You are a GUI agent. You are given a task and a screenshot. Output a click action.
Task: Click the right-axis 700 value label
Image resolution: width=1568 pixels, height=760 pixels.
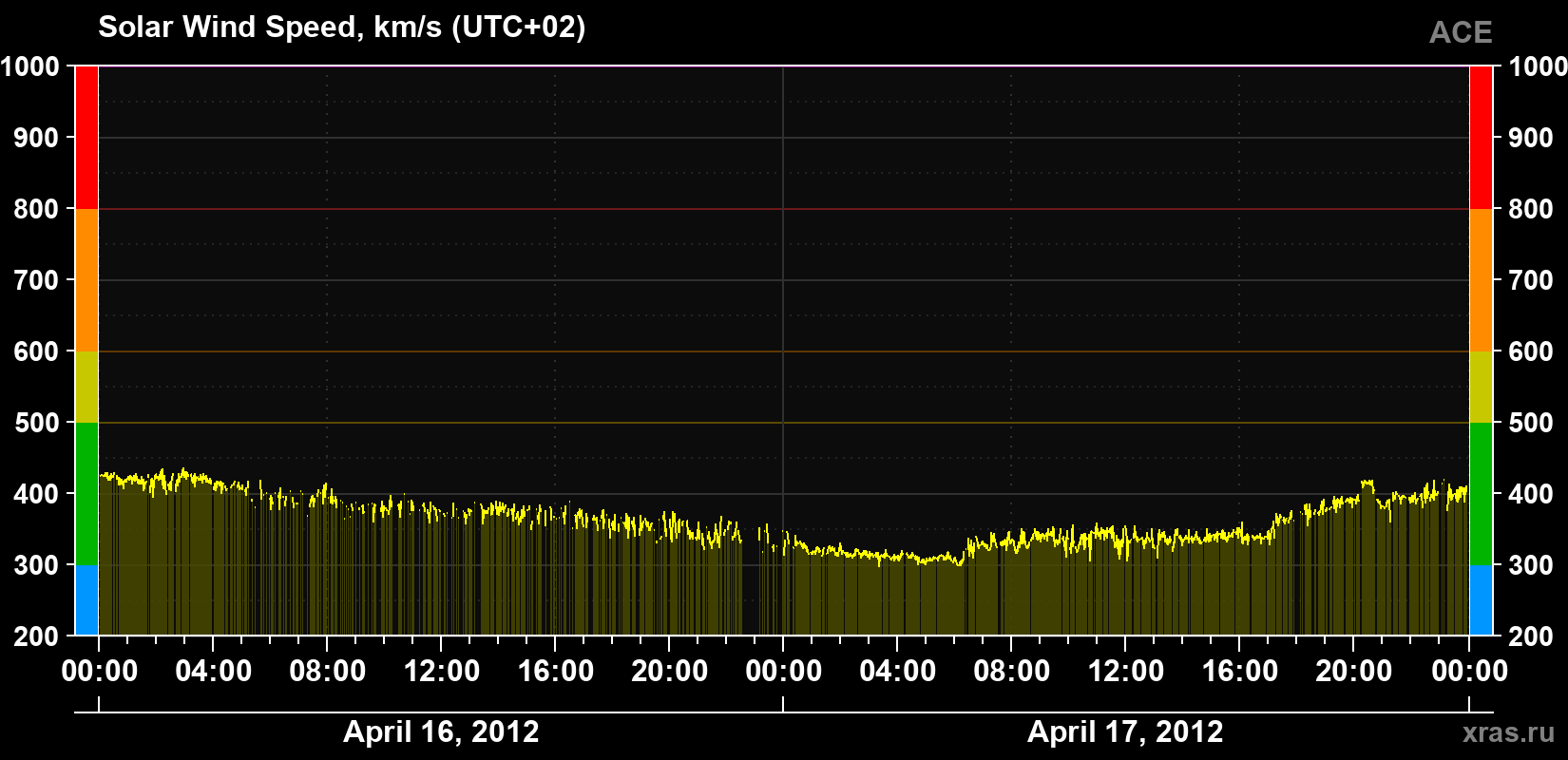1531,280
